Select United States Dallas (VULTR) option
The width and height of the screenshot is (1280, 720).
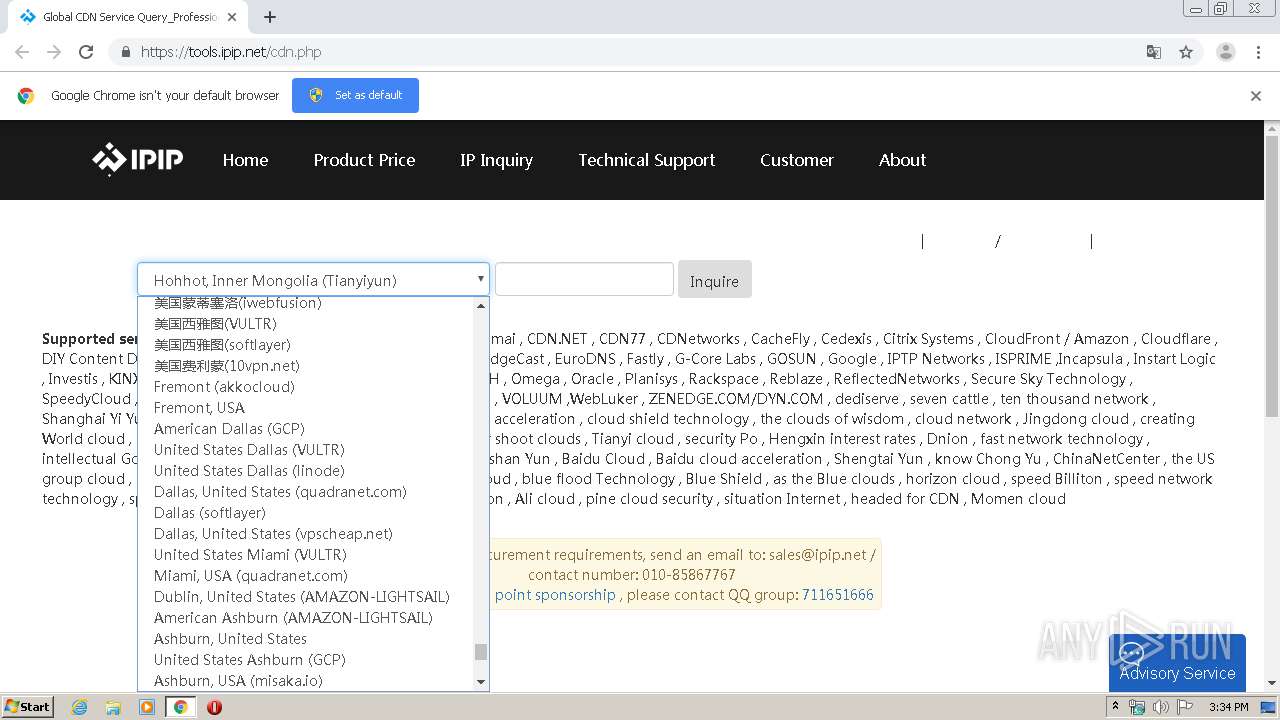[x=306, y=450]
